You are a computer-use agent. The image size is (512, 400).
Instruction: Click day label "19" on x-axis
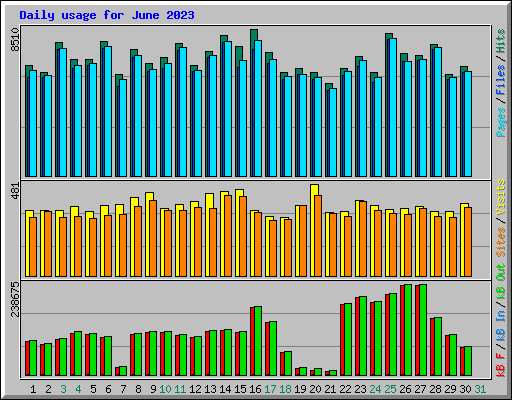tap(300, 389)
